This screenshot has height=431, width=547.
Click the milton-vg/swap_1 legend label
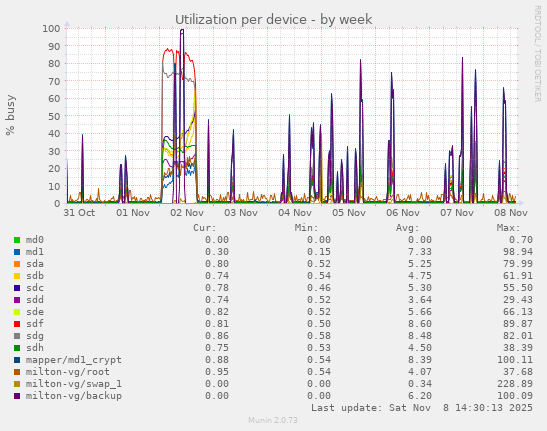[74, 384]
